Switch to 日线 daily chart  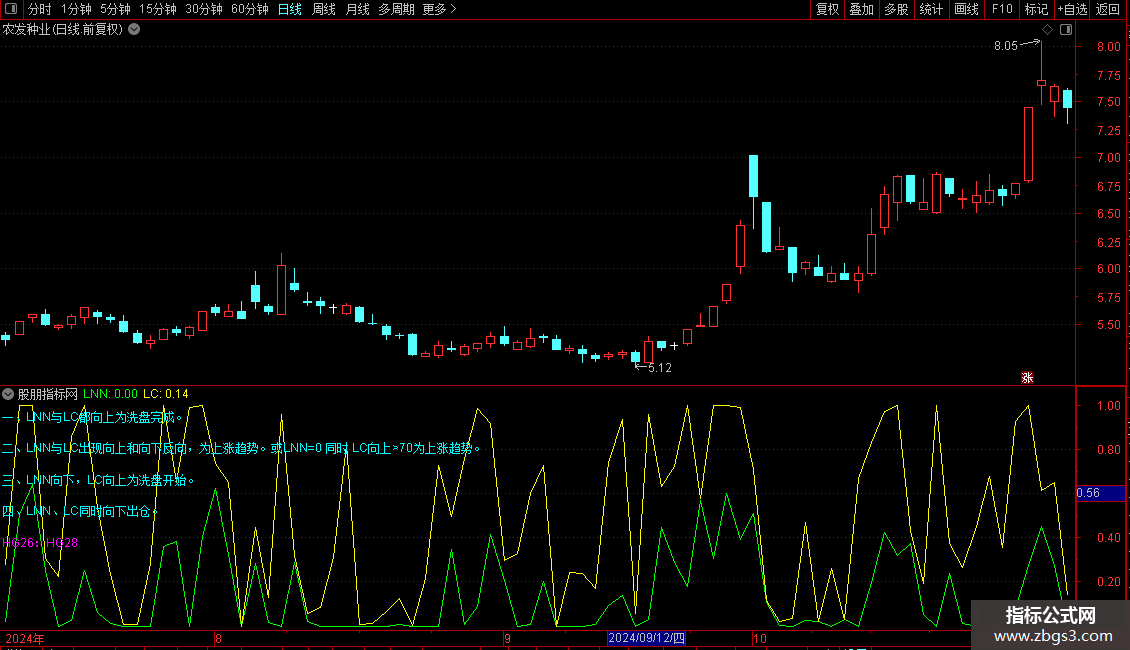tap(290, 9)
